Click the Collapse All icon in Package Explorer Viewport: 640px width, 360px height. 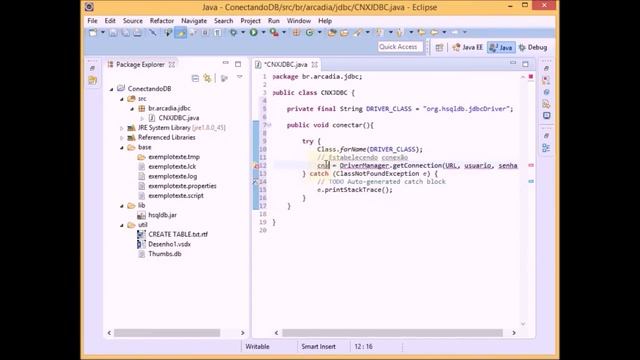click(196, 78)
